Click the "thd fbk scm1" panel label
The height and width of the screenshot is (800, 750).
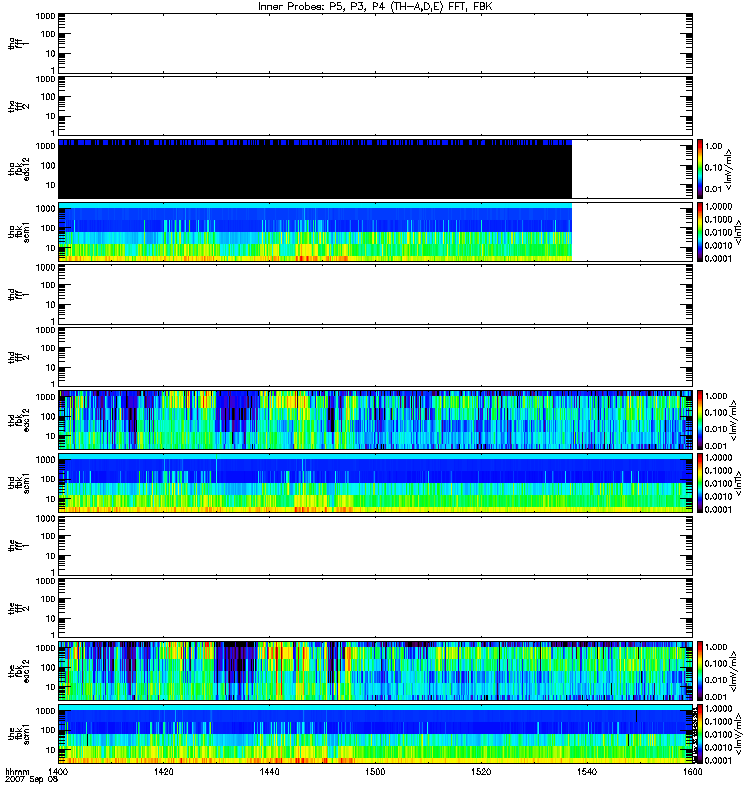click(x=19, y=483)
